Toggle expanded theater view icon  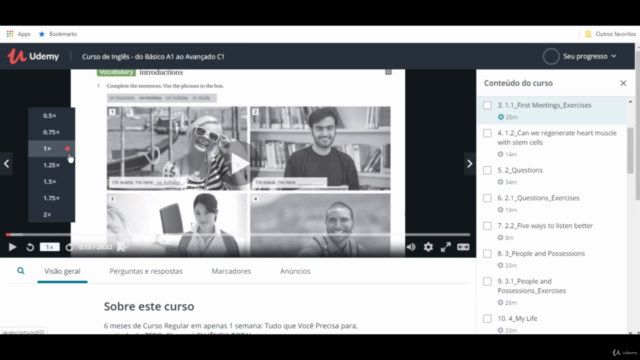point(463,247)
